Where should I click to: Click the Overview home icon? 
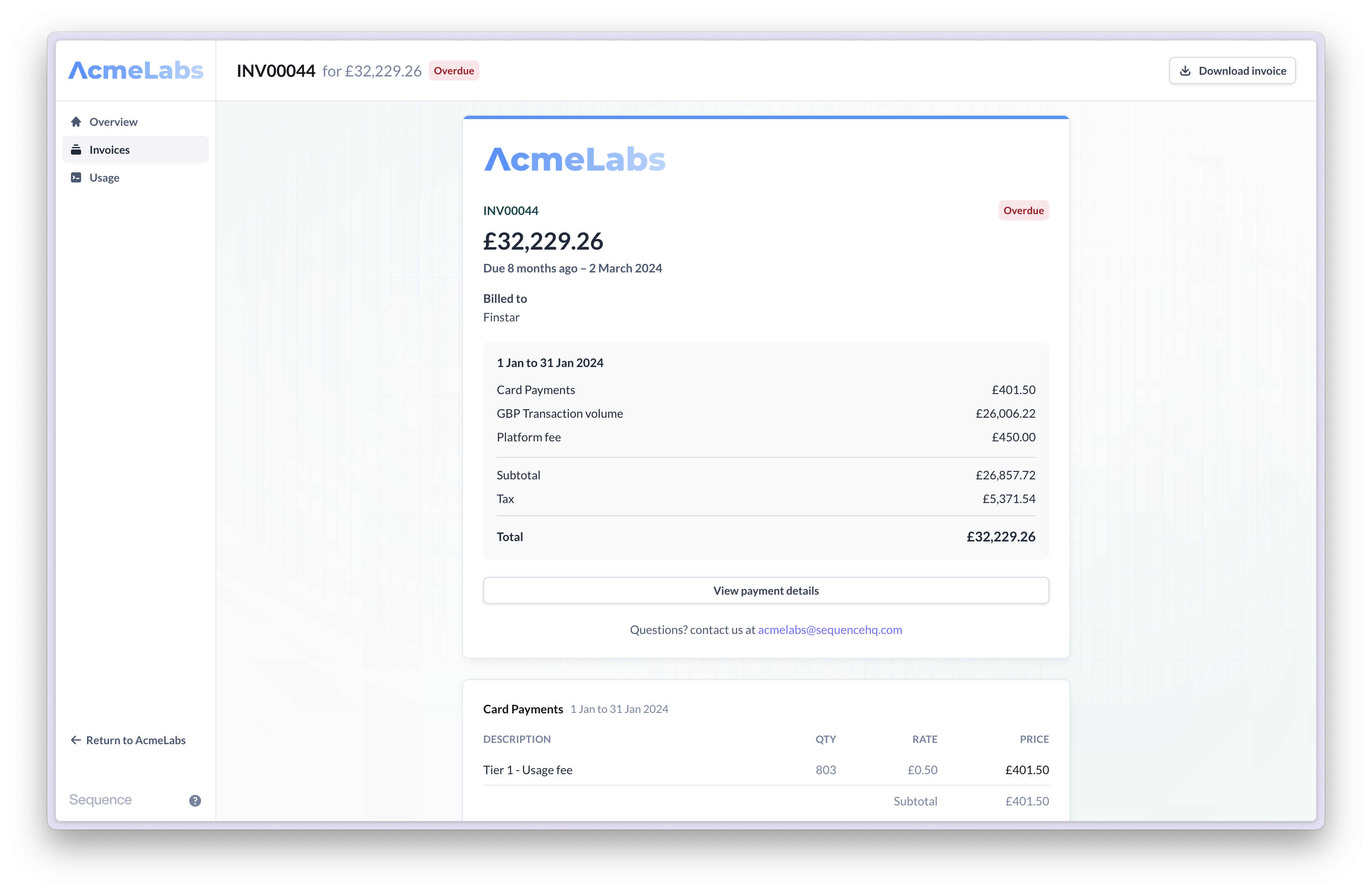pos(76,122)
